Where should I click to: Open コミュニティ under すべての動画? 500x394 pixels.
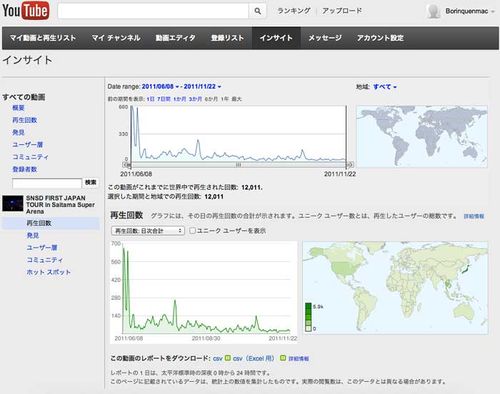30,157
